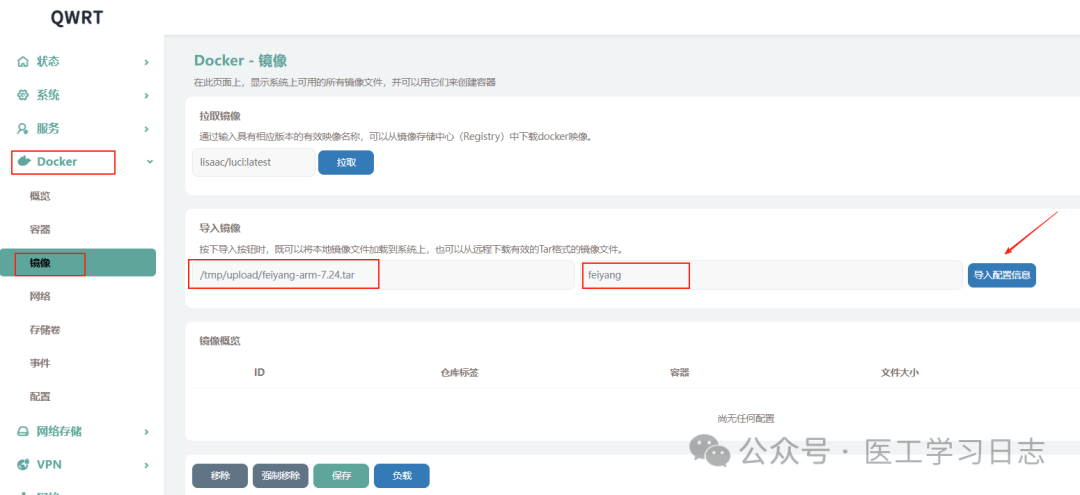Image resolution: width=1080 pixels, height=495 pixels.
Task: Go to Docker 概览 page
Action: pyautogui.click(x=40, y=196)
